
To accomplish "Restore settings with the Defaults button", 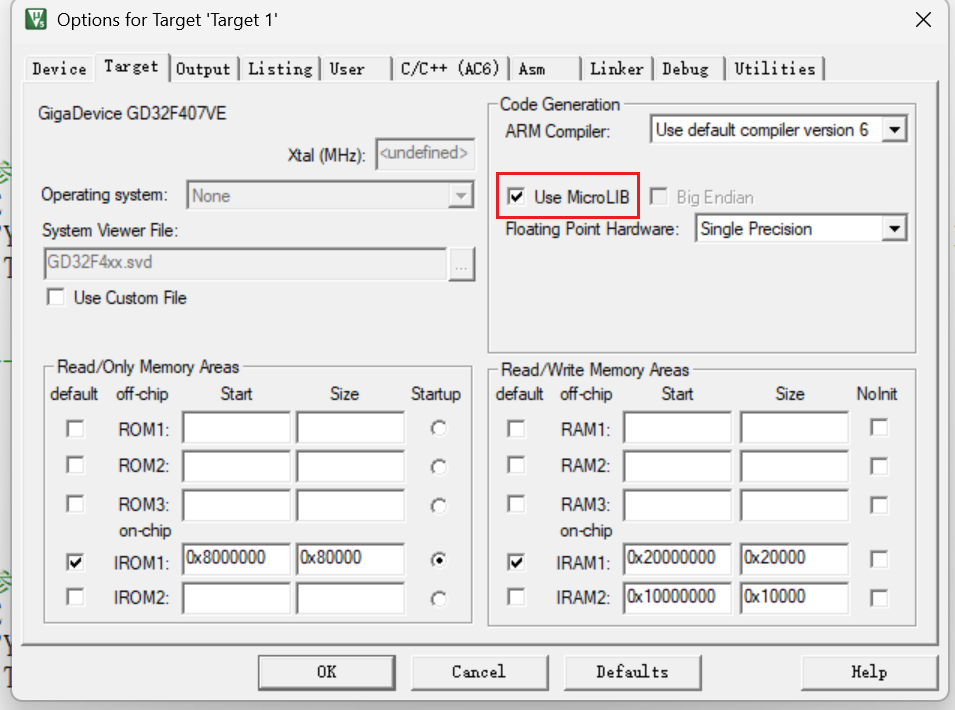I will pyautogui.click(x=632, y=672).
